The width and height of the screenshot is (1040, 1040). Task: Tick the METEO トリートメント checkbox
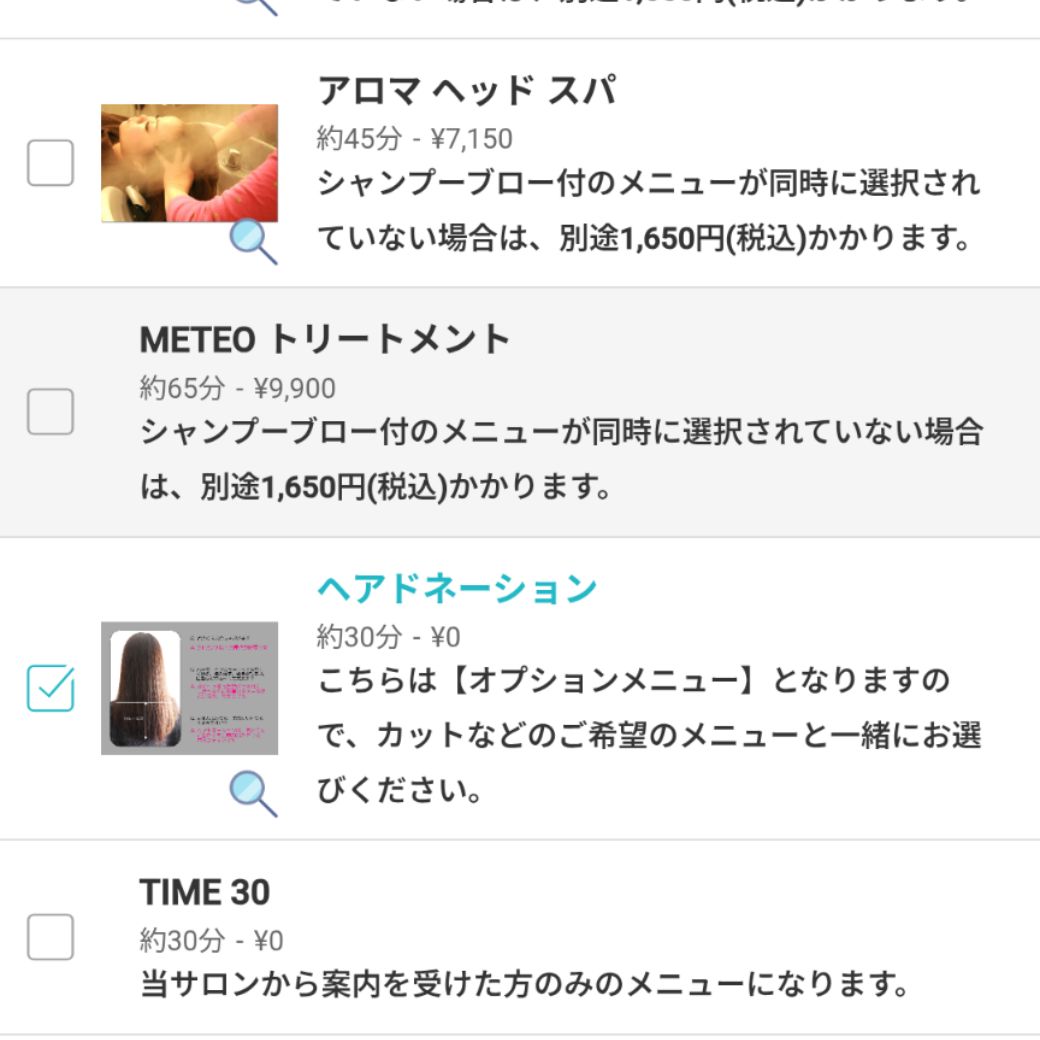[x=50, y=412]
